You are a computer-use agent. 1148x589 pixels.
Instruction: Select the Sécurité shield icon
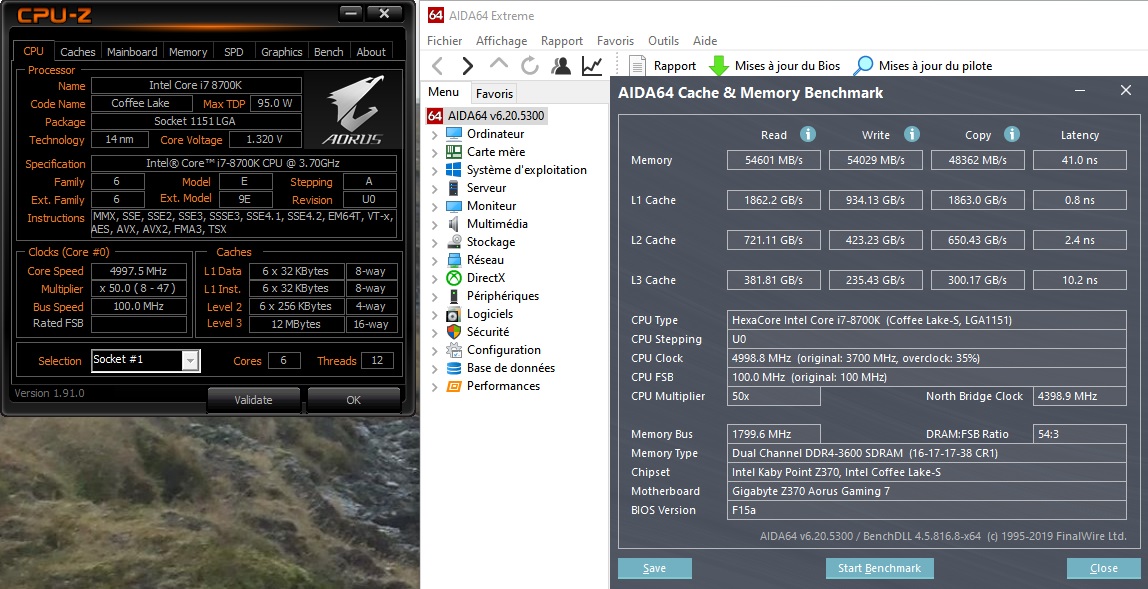click(x=454, y=332)
